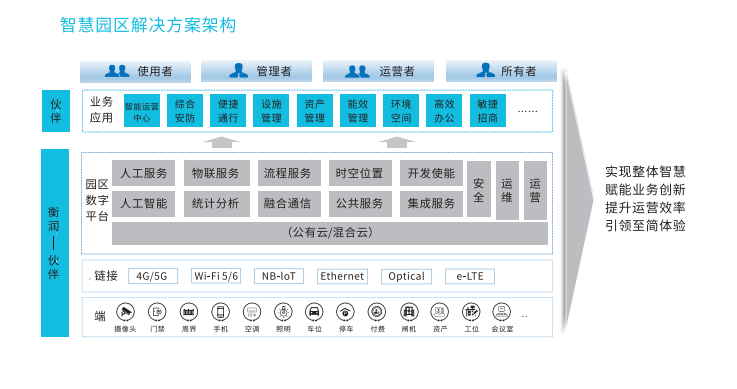
Task: Click the 公有云/混合云 cloud bar
Action: (x=330, y=233)
